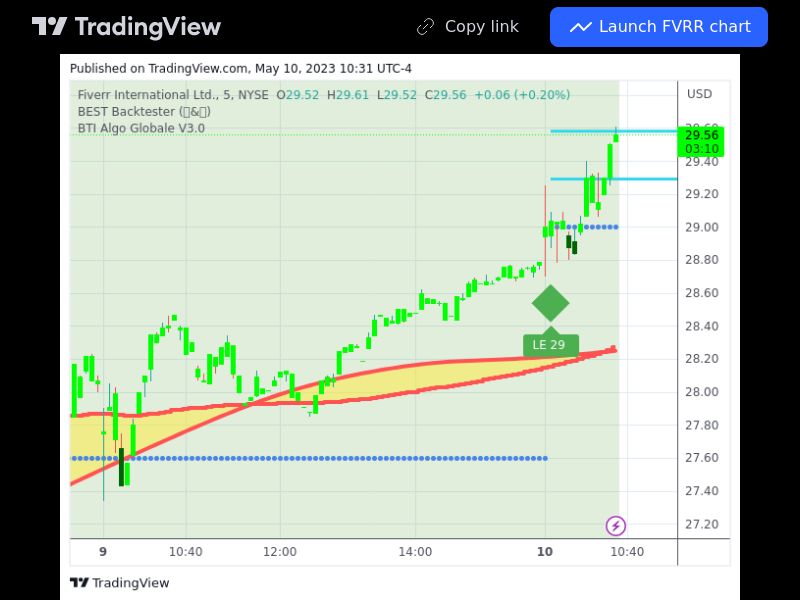The height and width of the screenshot is (600, 800).
Task: Click the green diamond long entry marker
Action: (551, 304)
